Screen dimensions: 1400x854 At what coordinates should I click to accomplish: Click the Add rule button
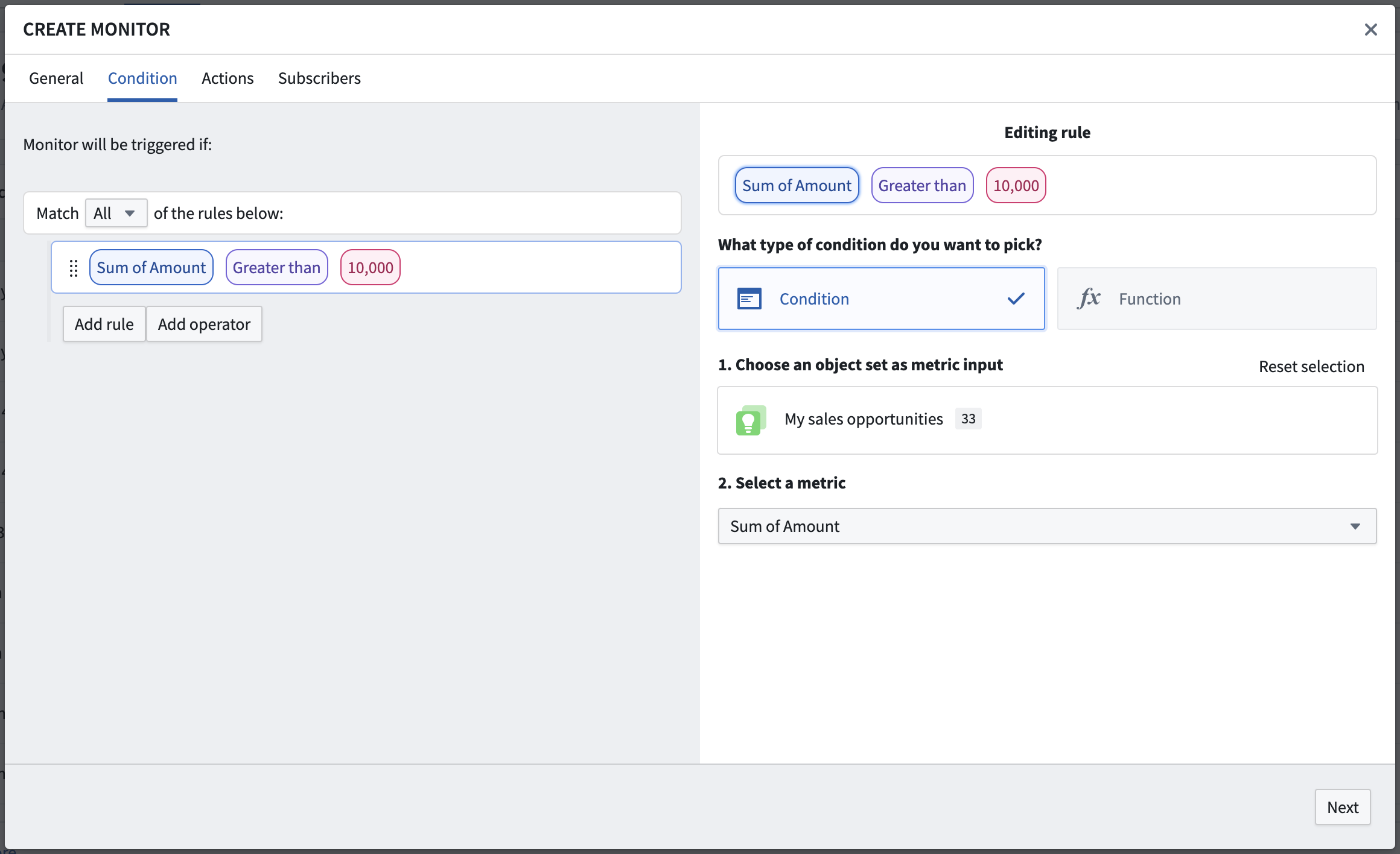click(104, 324)
